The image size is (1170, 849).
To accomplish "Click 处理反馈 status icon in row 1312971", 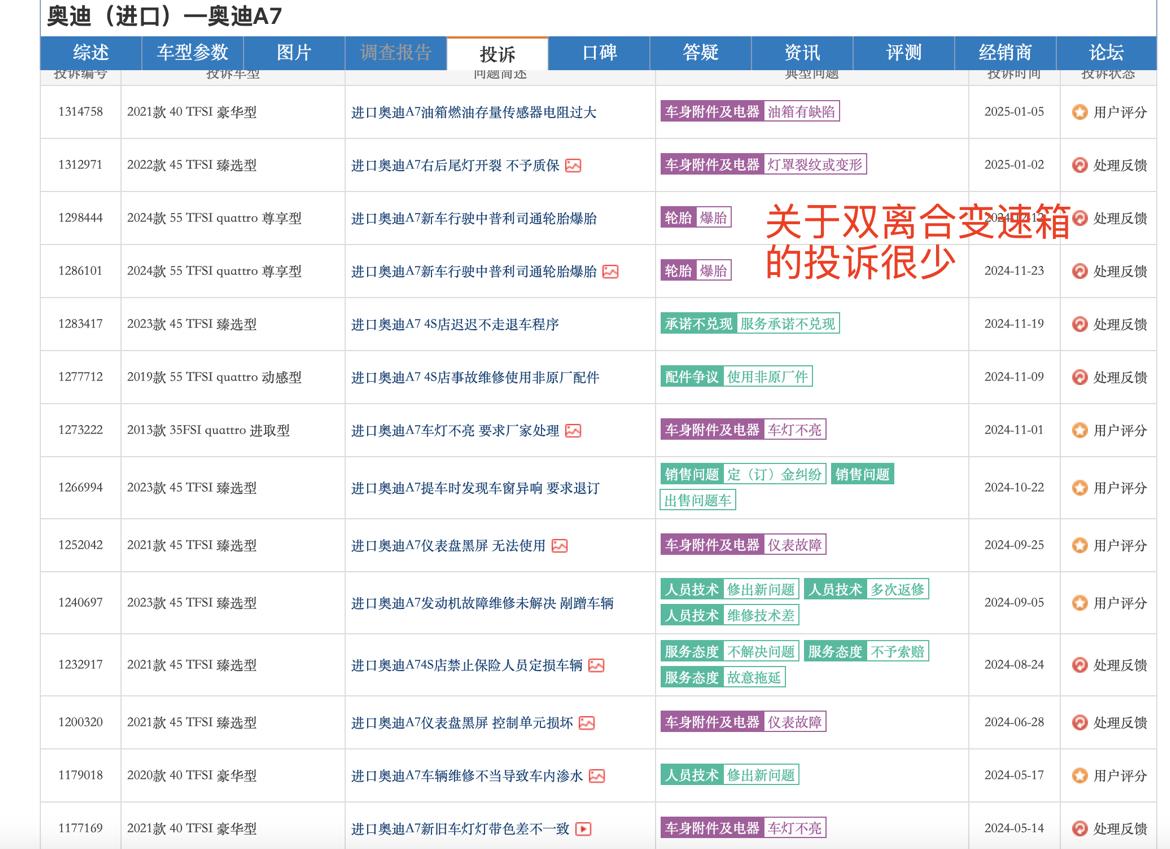I will 1080,165.
